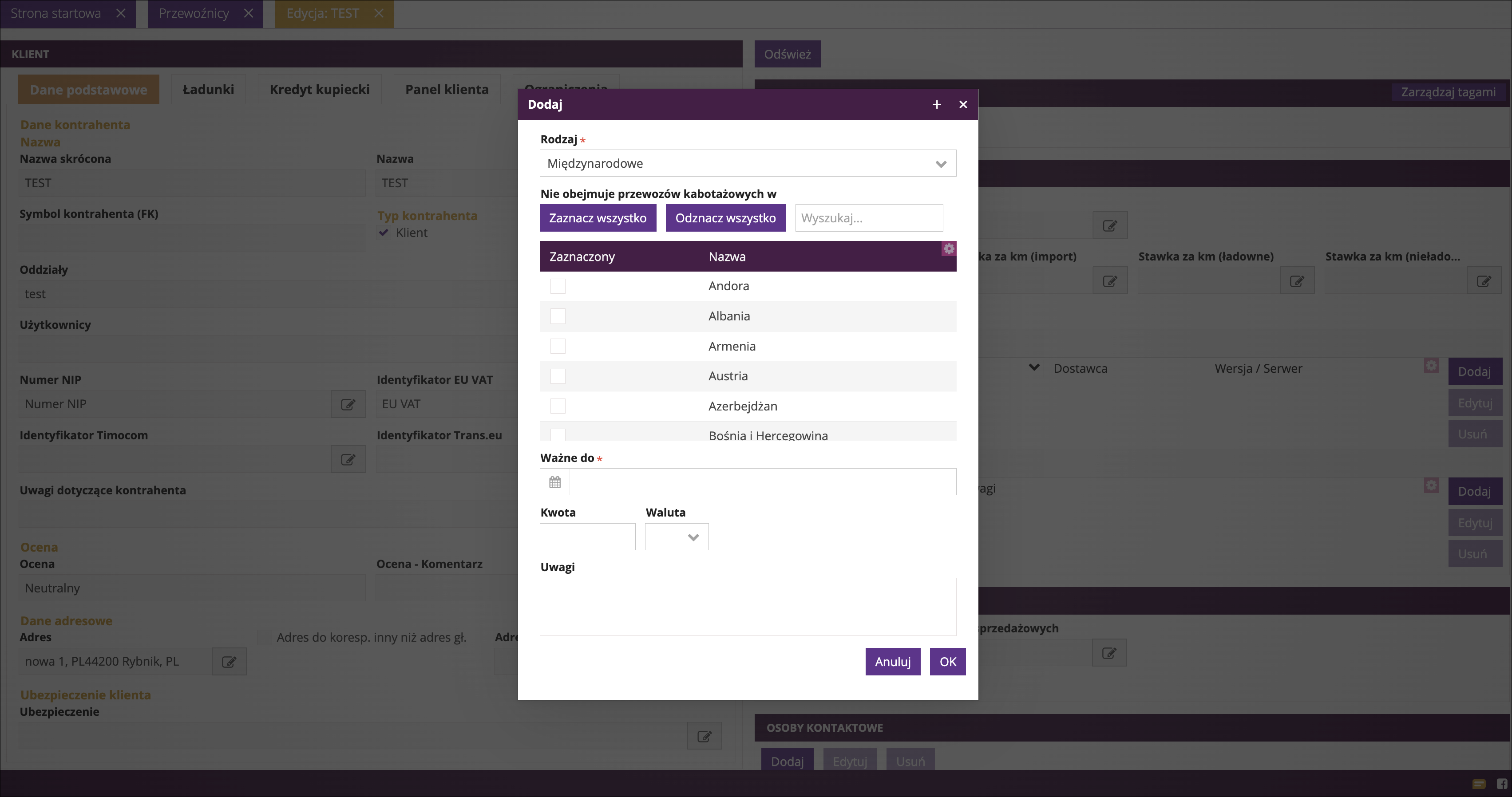Check the Andora row checkbox

pos(558,286)
